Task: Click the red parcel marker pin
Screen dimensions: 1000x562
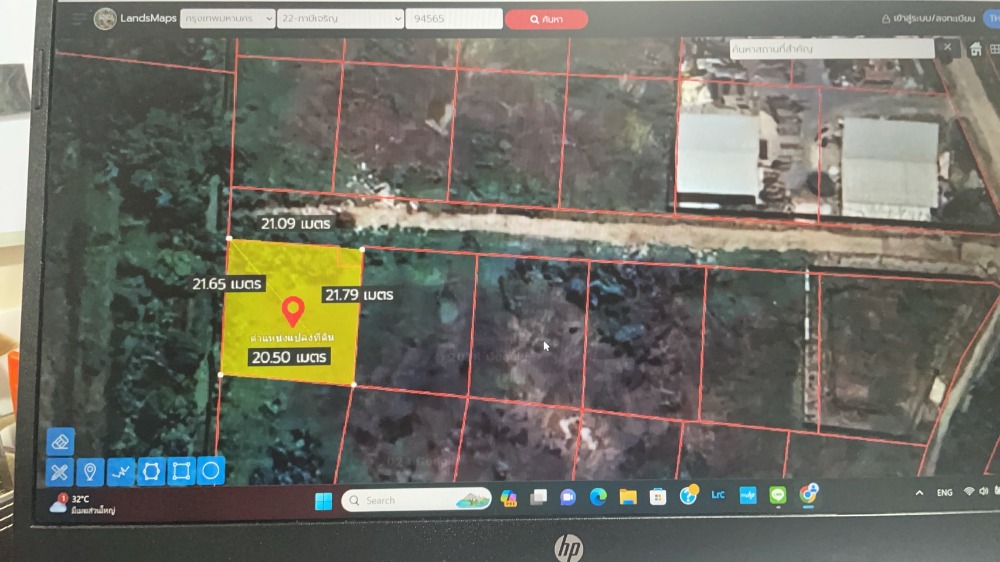Action: (292, 311)
